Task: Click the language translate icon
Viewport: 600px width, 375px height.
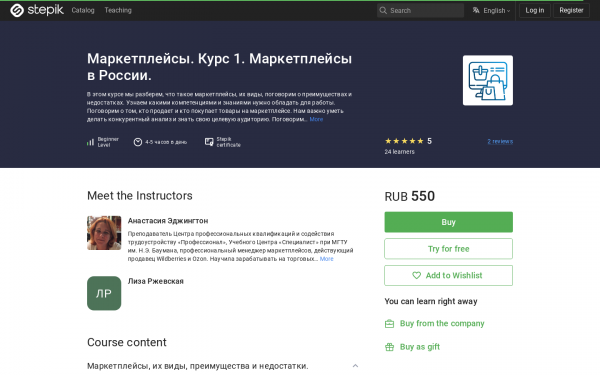Action: (476, 10)
